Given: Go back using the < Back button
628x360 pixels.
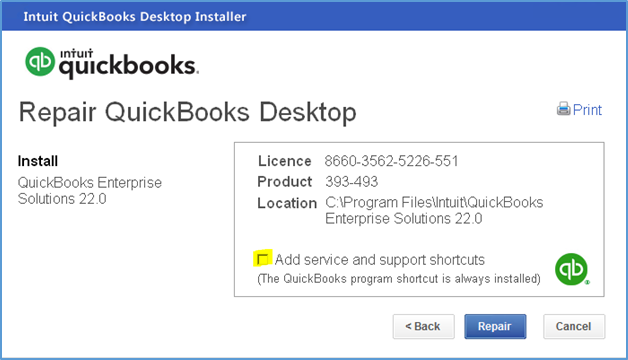Looking at the screenshot, I should [423, 326].
